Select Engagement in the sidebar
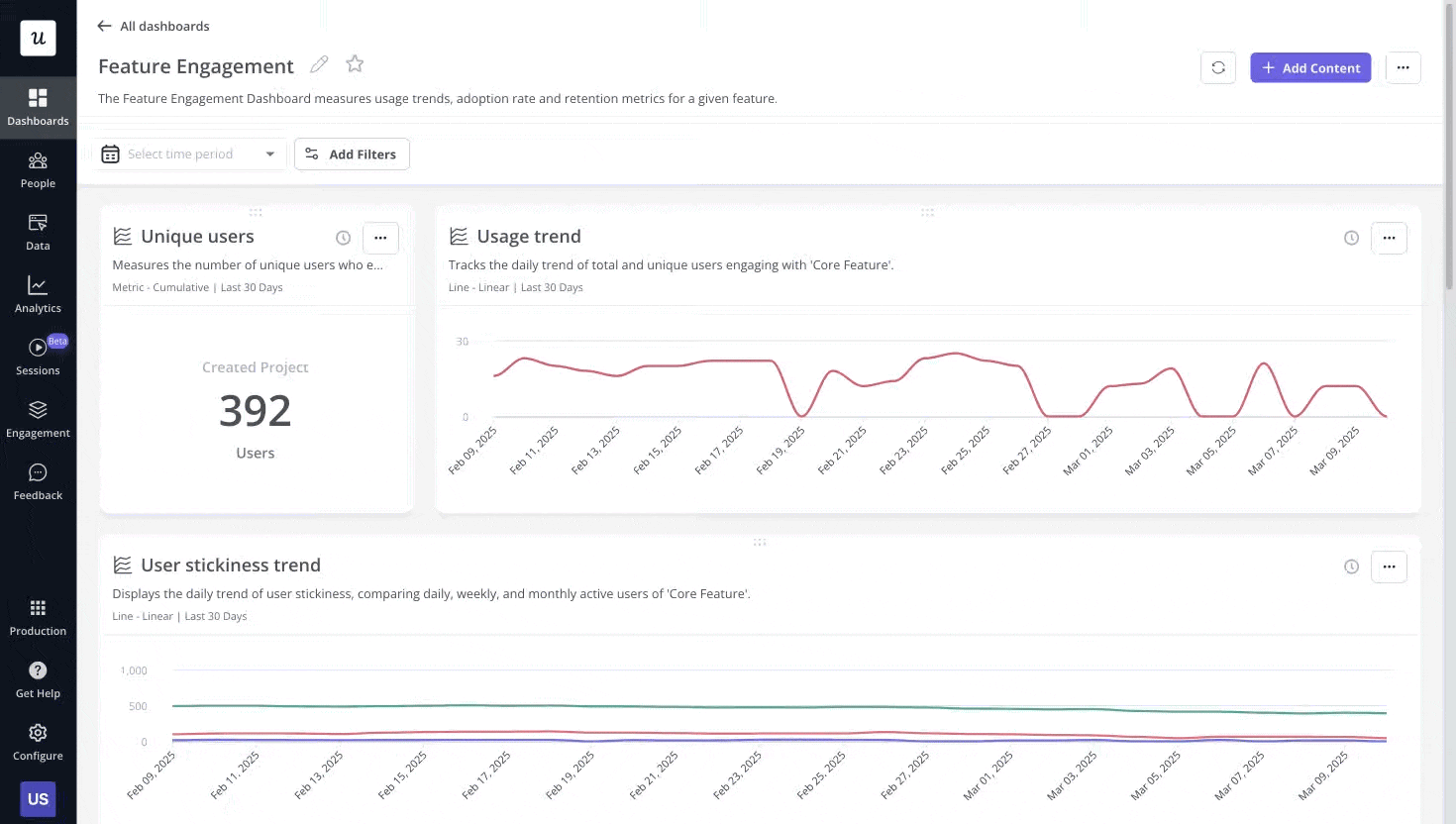The height and width of the screenshot is (824, 1456). 38,419
